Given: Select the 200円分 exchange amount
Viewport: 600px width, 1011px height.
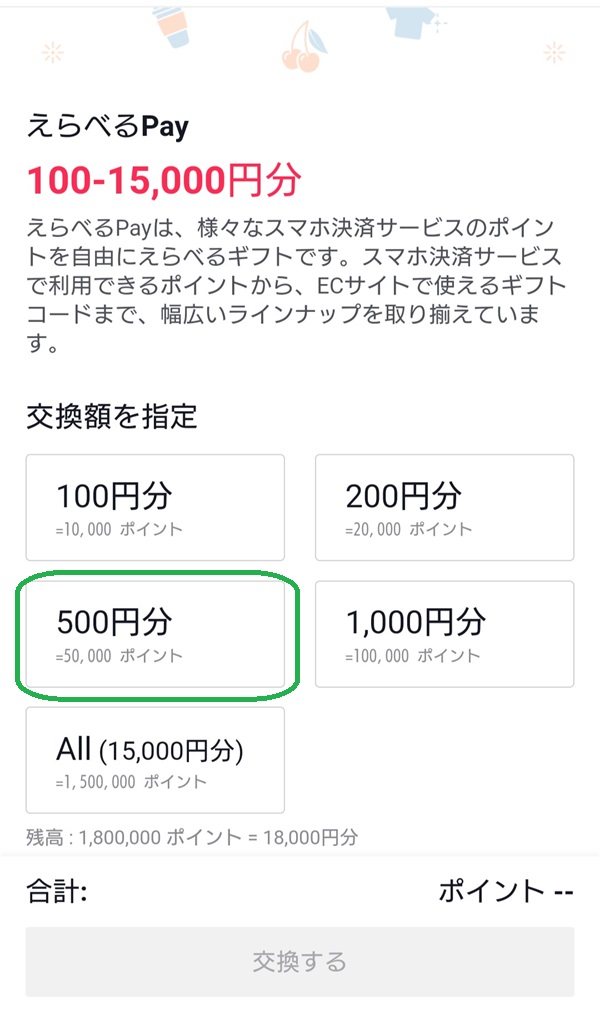Looking at the screenshot, I should click(444, 507).
